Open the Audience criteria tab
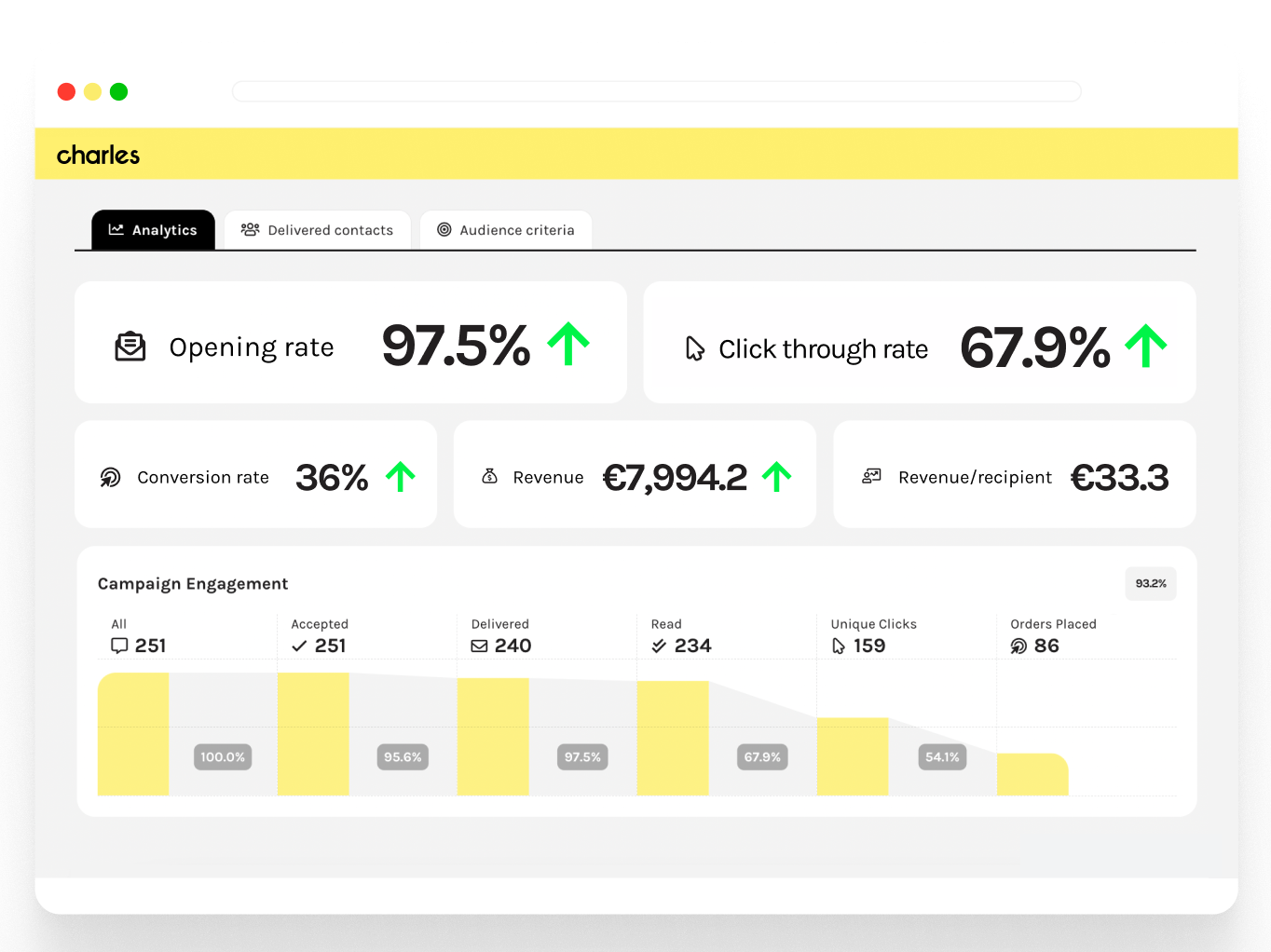 (506, 229)
